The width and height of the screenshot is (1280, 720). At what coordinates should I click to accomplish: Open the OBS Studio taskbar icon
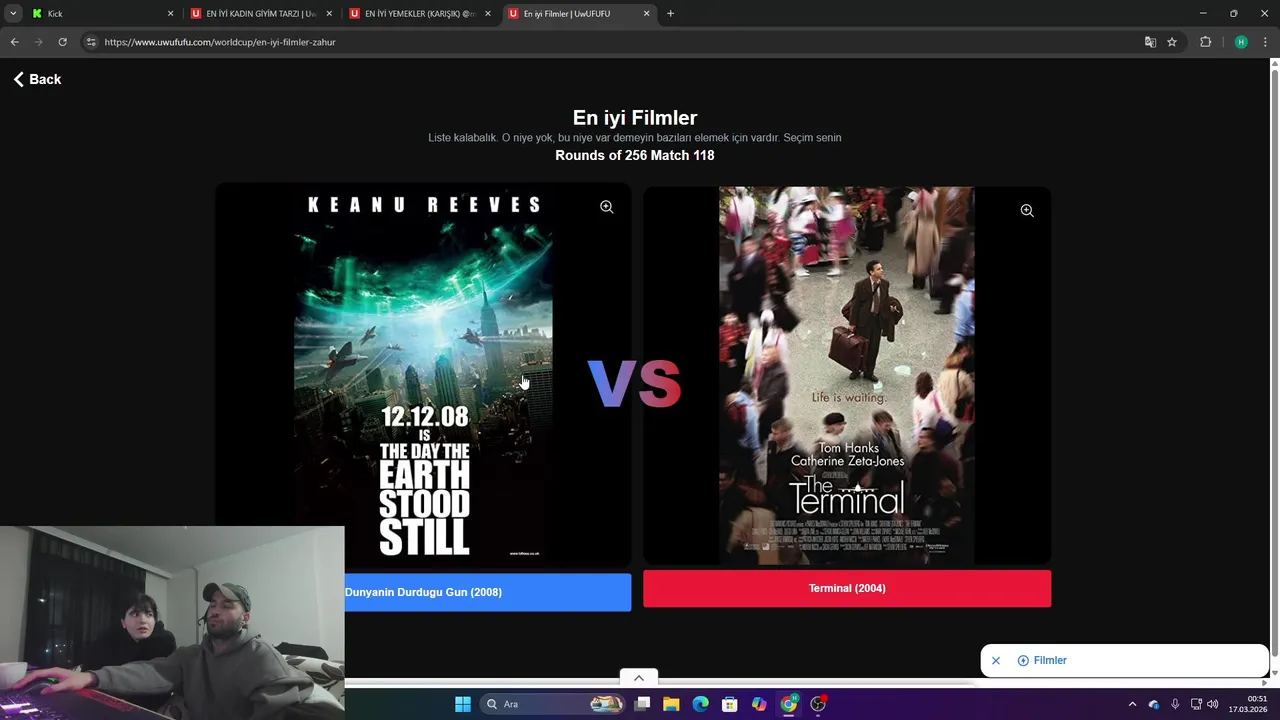click(x=818, y=704)
